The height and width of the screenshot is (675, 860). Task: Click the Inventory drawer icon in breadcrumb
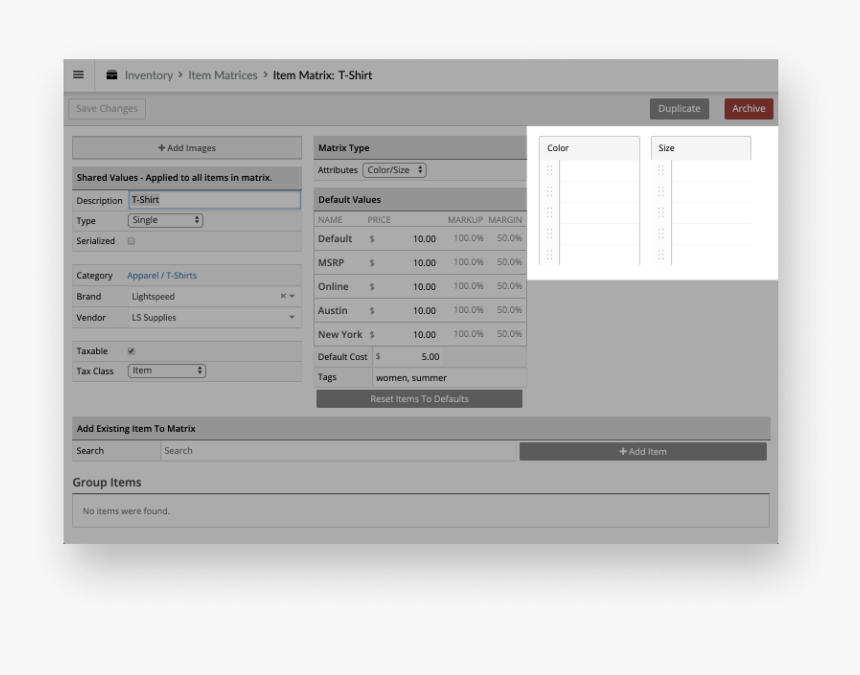click(x=112, y=75)
